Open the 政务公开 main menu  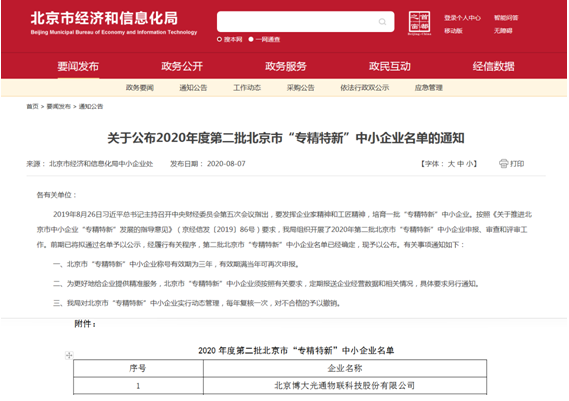click(182, 66)
